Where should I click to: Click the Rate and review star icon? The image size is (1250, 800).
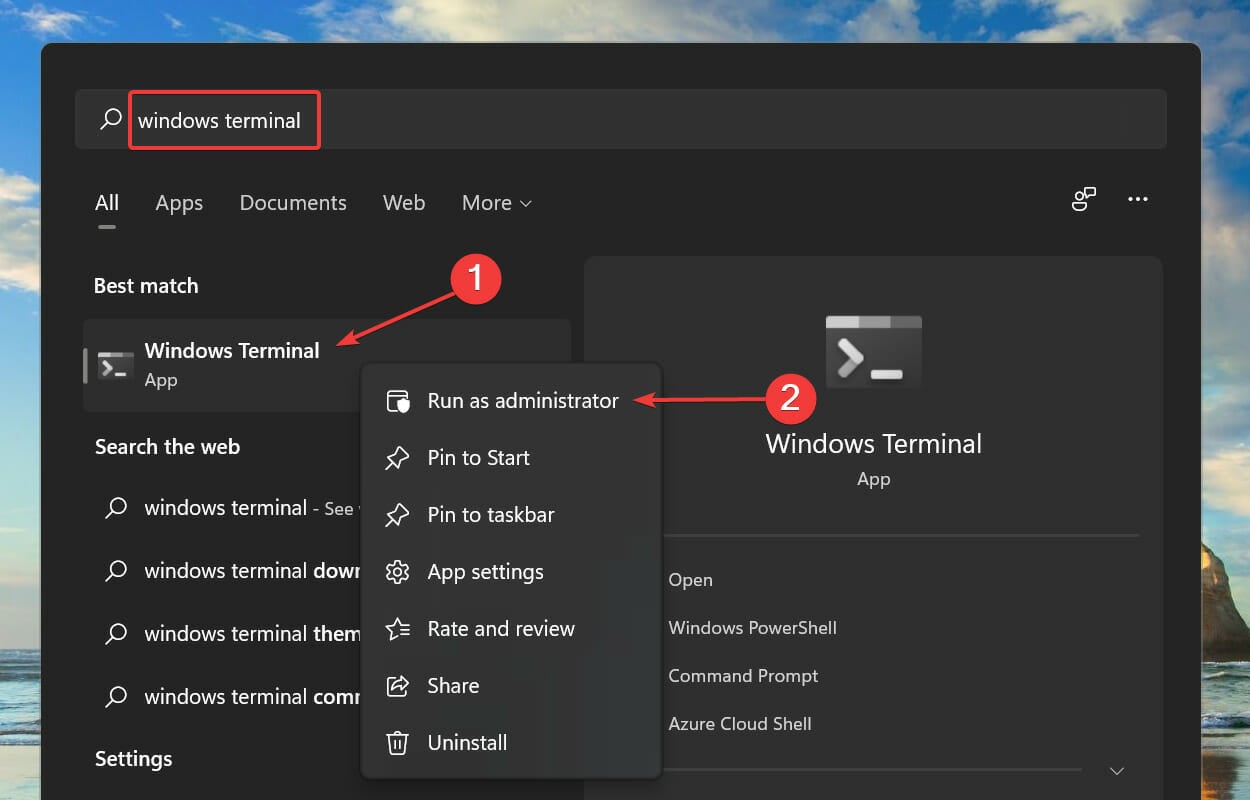[x=398, y=628]
